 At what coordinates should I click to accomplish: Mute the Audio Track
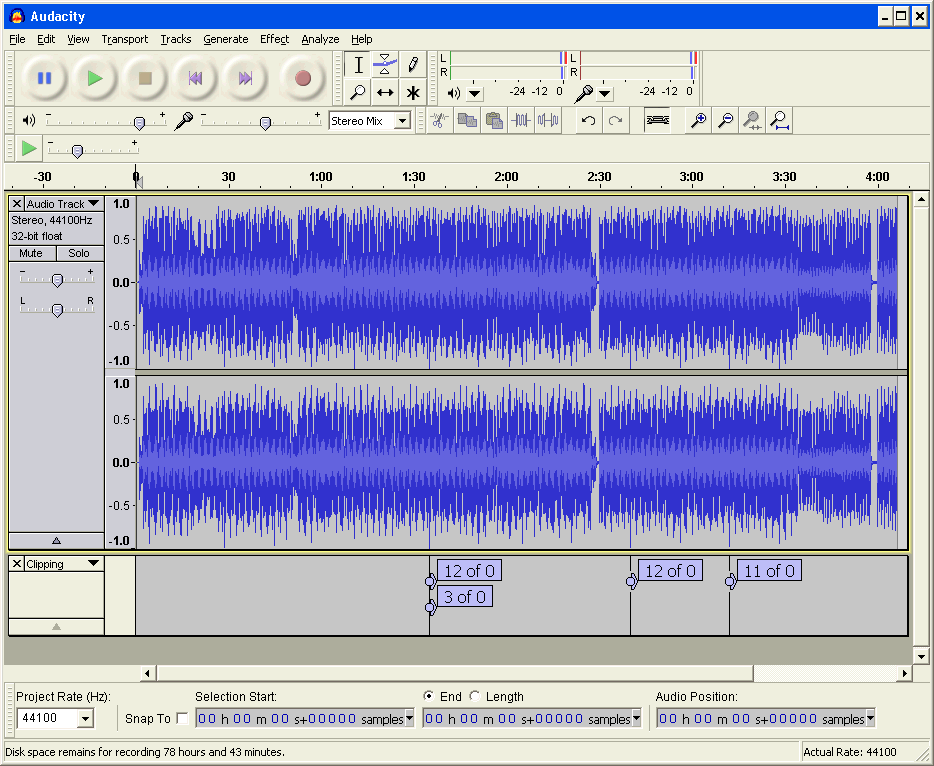pos(32,253)
